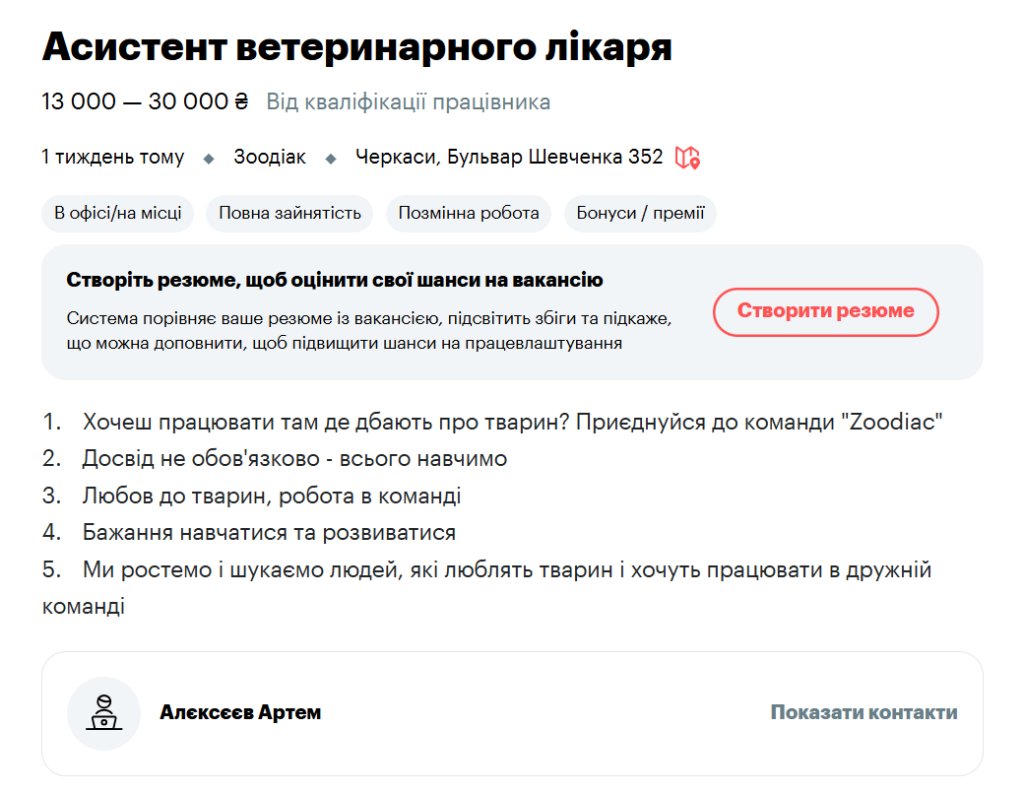Screen dimensions: 1024x795
Task: Click the person silhouette inside the avatar circle
Action: coord(103,710)
